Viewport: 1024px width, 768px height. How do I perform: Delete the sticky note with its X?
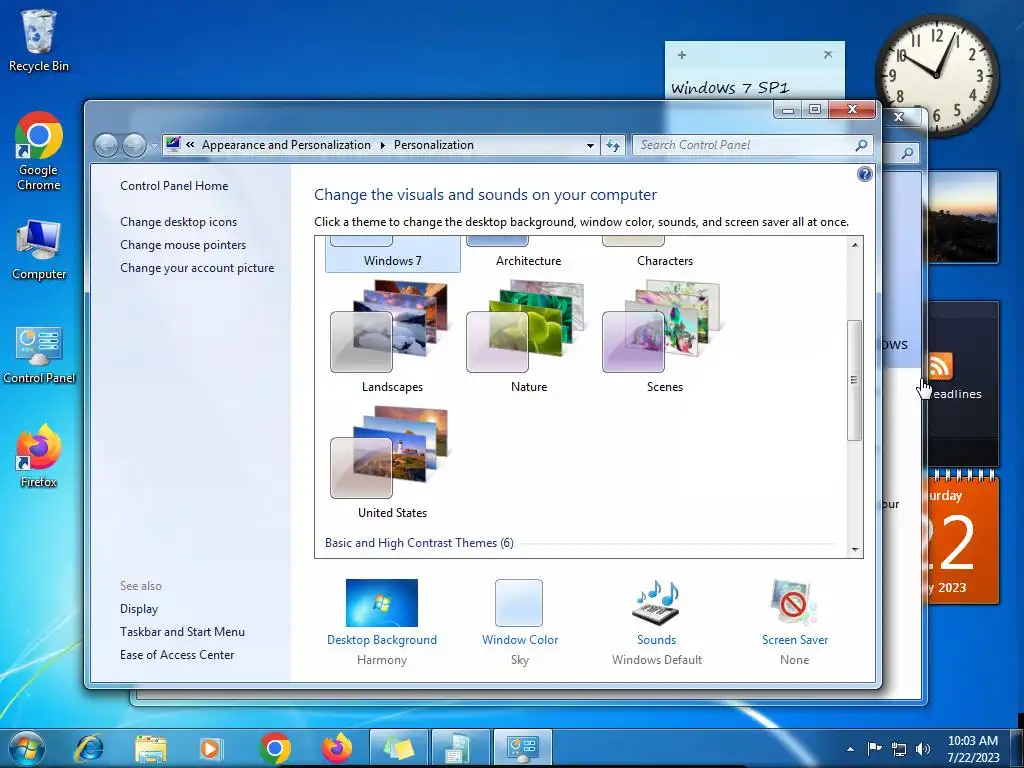click(x=828, y=55)
